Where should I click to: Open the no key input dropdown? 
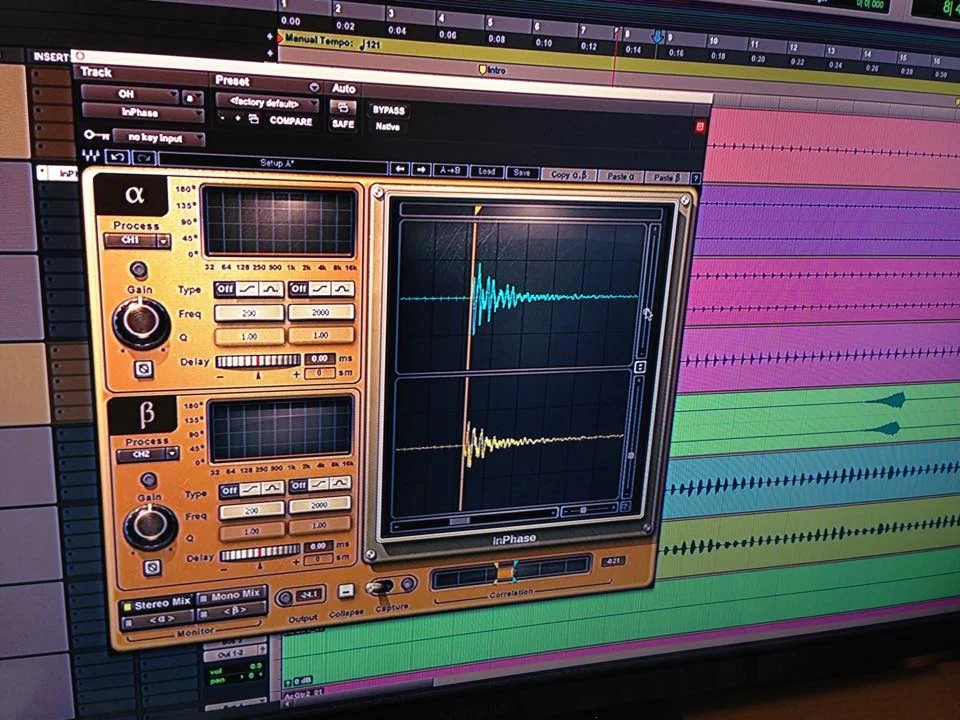(x=158, y=138)
